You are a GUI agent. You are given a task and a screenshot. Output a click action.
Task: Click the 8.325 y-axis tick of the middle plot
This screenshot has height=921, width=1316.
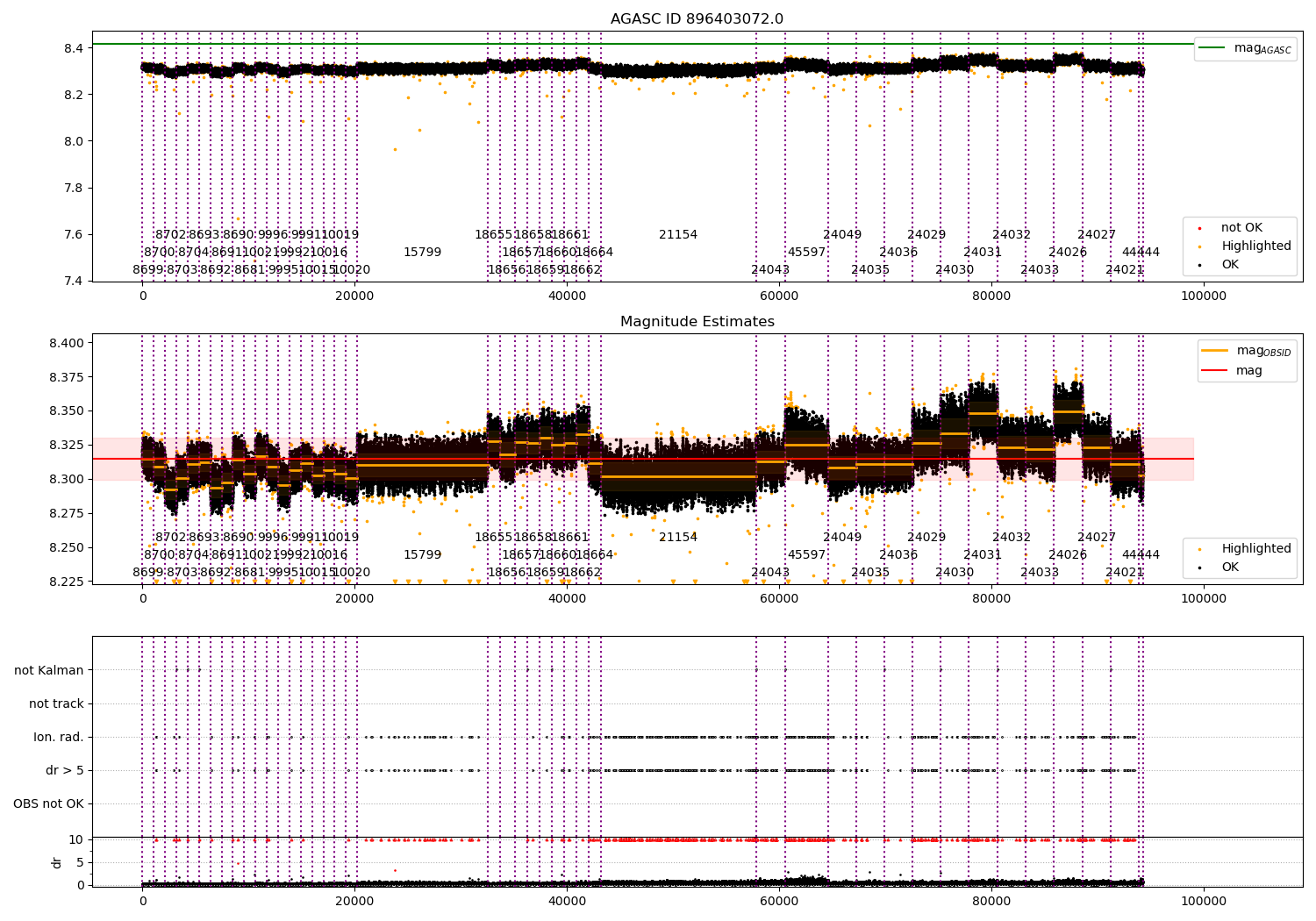[x=67, y=446]
